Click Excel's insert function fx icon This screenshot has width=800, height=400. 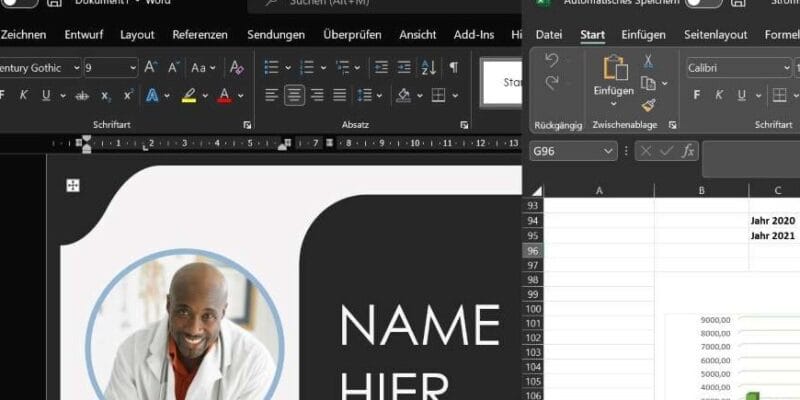[x=688, y=151]
